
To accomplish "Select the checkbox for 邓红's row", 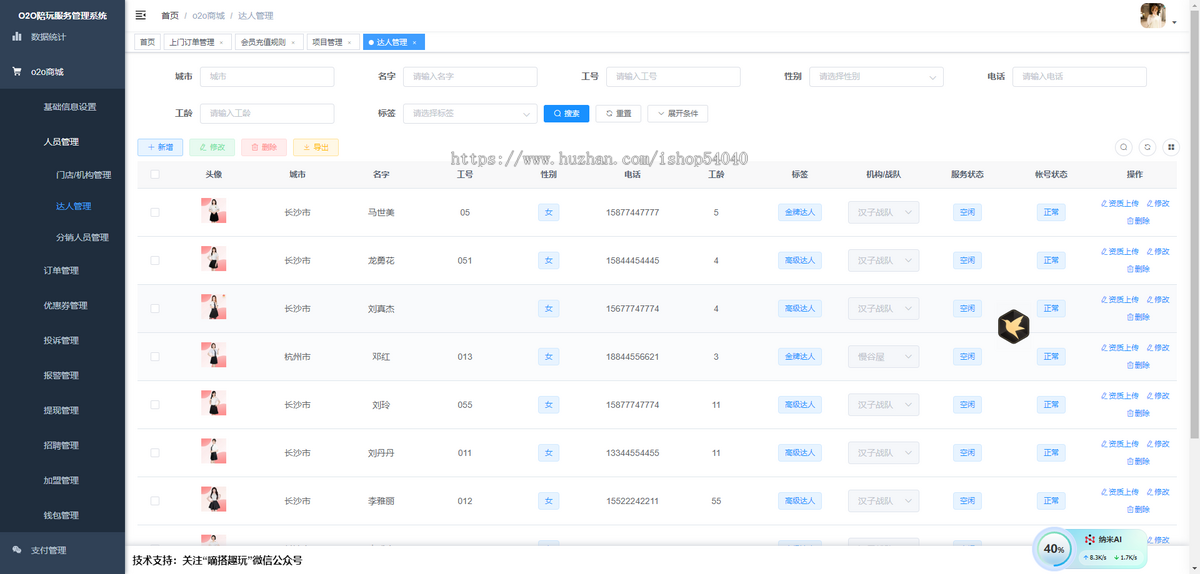I will (x=155, y=357).
